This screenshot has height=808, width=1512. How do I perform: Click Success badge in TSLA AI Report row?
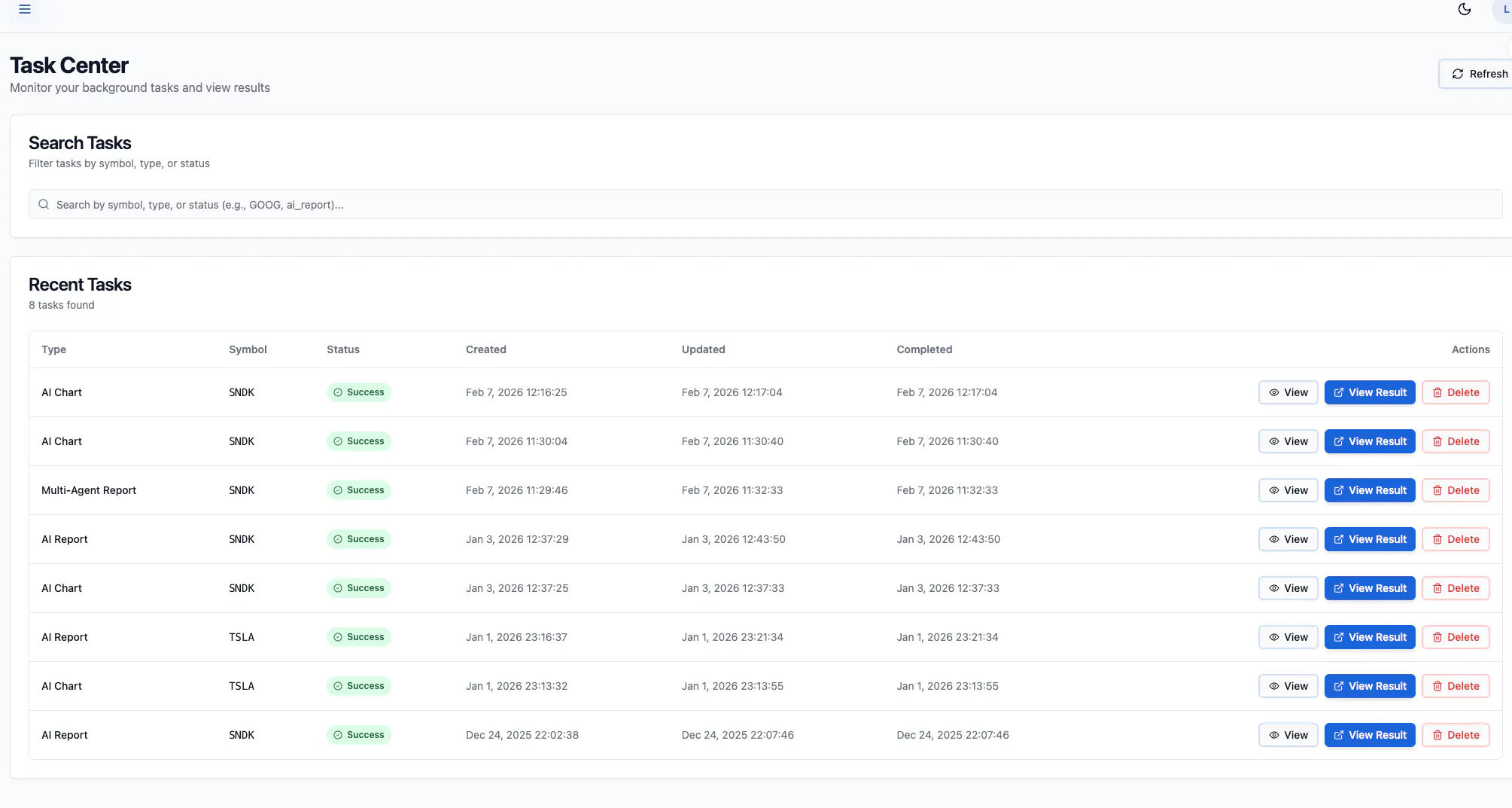359,637
